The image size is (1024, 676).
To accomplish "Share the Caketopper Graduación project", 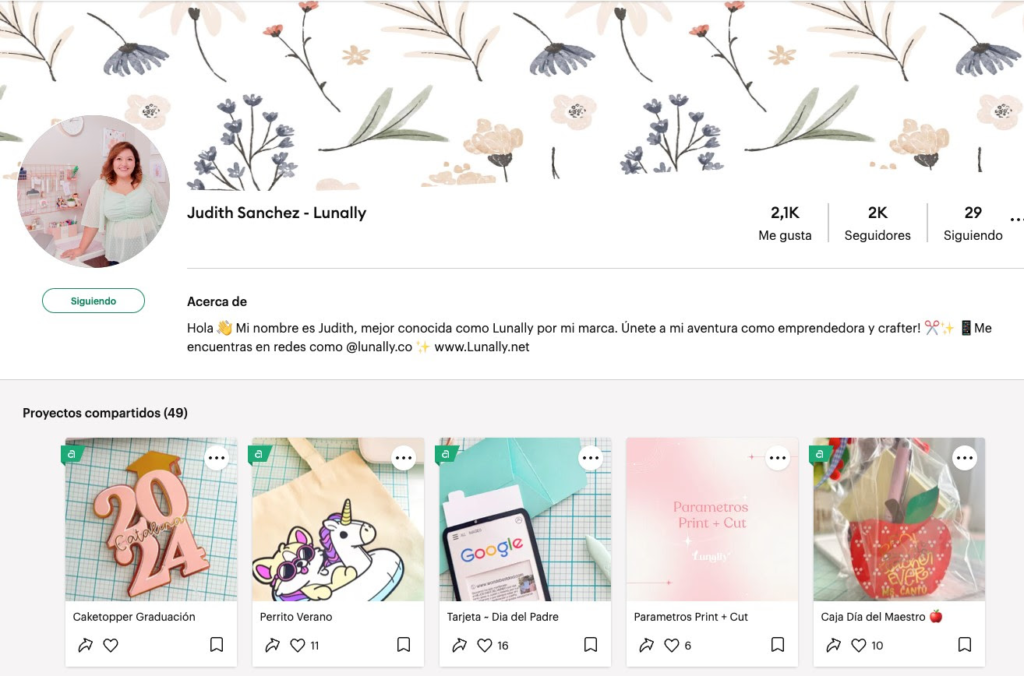I will pyautogui.click(x=86, y=645).
